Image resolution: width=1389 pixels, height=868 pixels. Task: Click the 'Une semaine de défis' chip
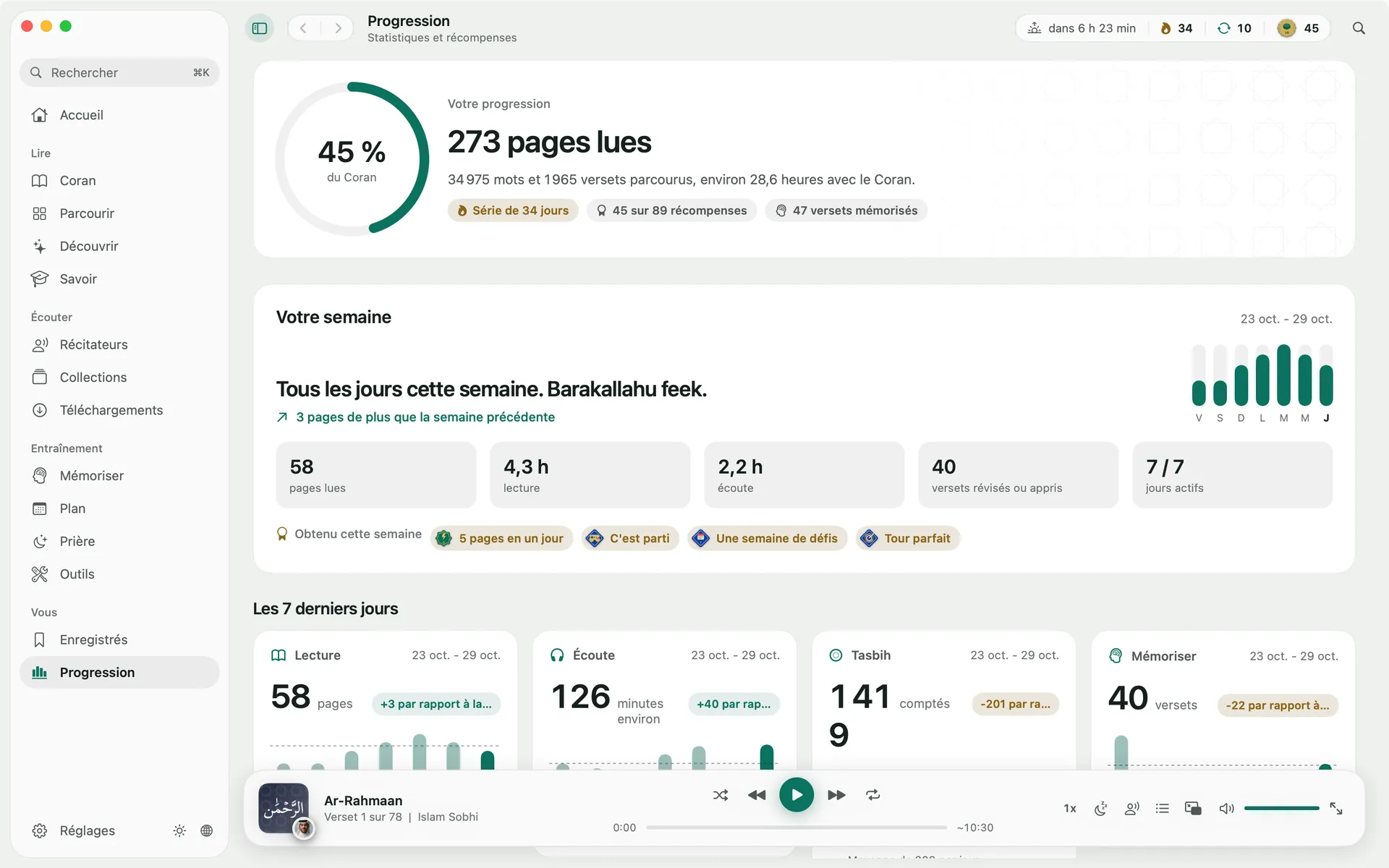pyautogui.click(x=768, y=538)
